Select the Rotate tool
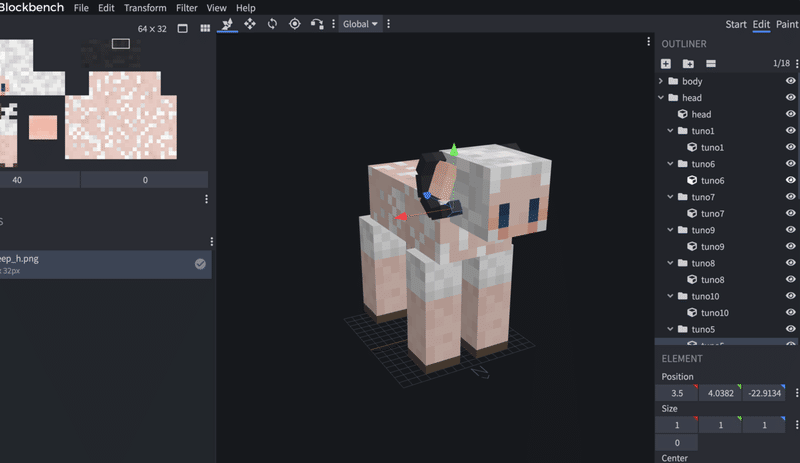This screenshot has width=800, height=463. pos(272,23)
